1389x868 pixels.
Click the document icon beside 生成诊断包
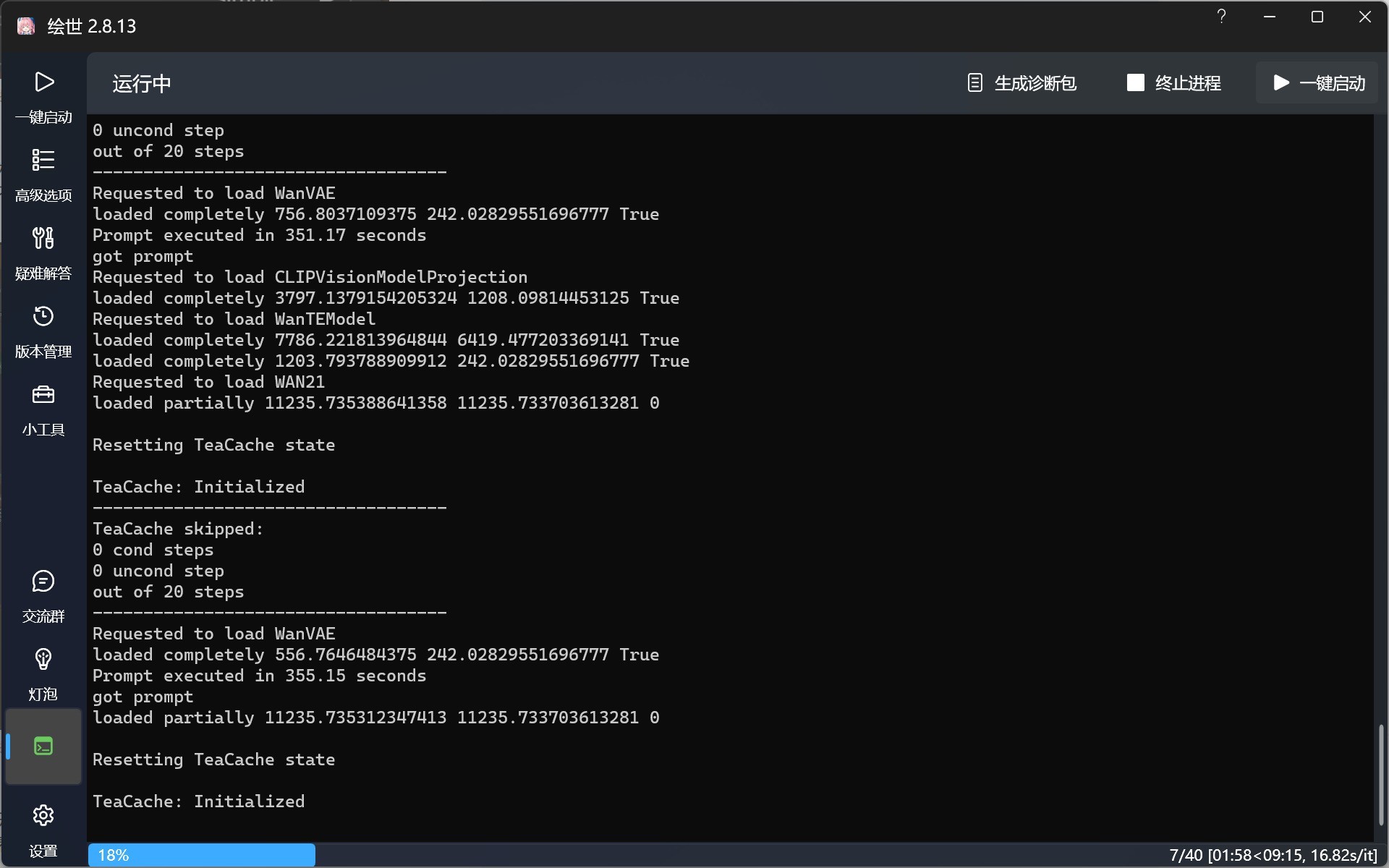974,83
